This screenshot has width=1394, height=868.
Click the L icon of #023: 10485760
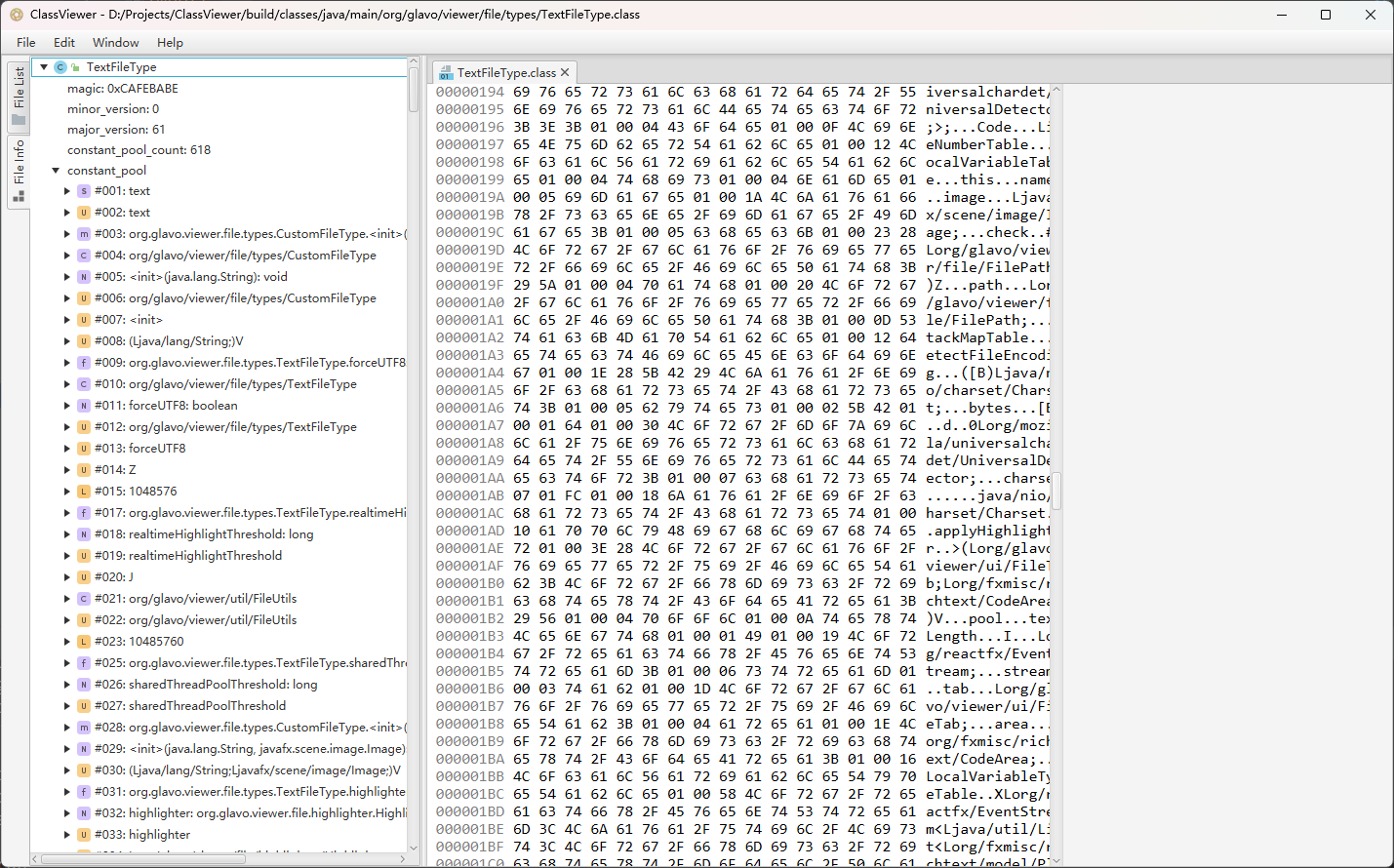(84, 642)
